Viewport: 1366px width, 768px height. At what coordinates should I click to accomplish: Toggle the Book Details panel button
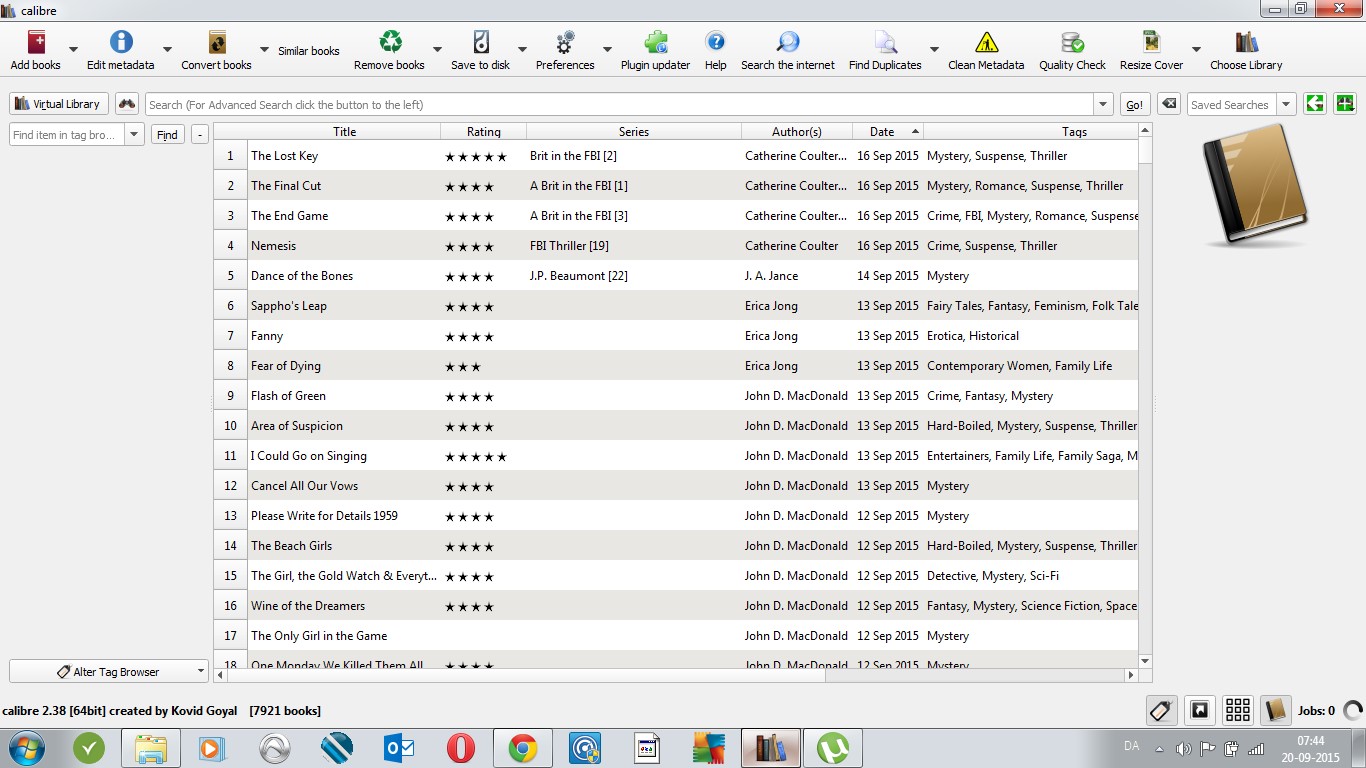(x=1275, y=710)
